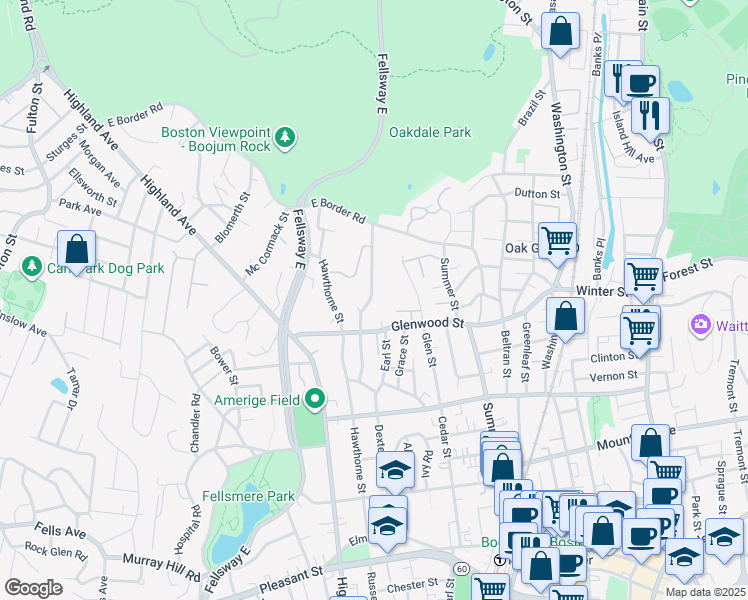Click the coffee cup marker left of lower graduation caps
Viewport: 748px width, 600px height.
pos(642,539)
